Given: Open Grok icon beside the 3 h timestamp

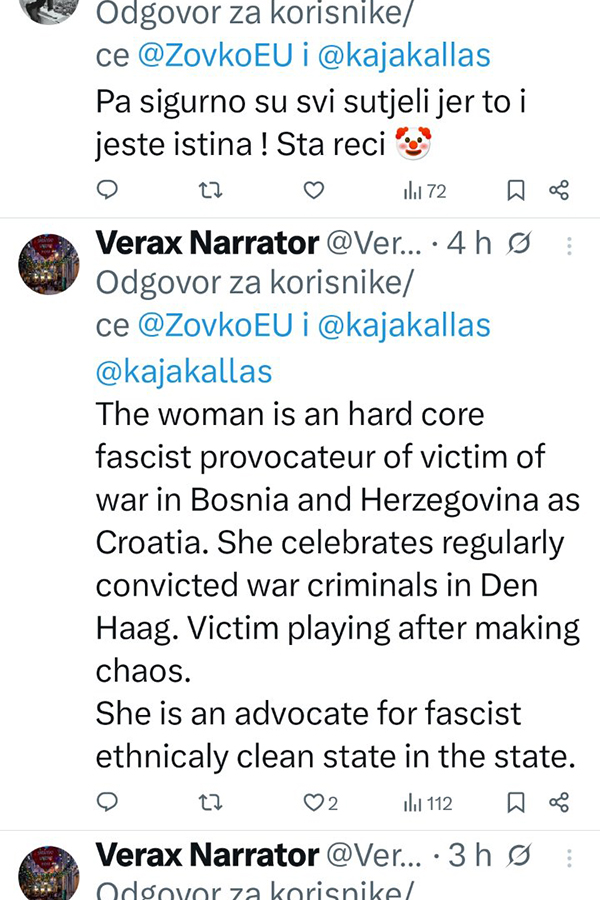Looking at the screenshot, I should pyautogui.click(x=519, y=856).
